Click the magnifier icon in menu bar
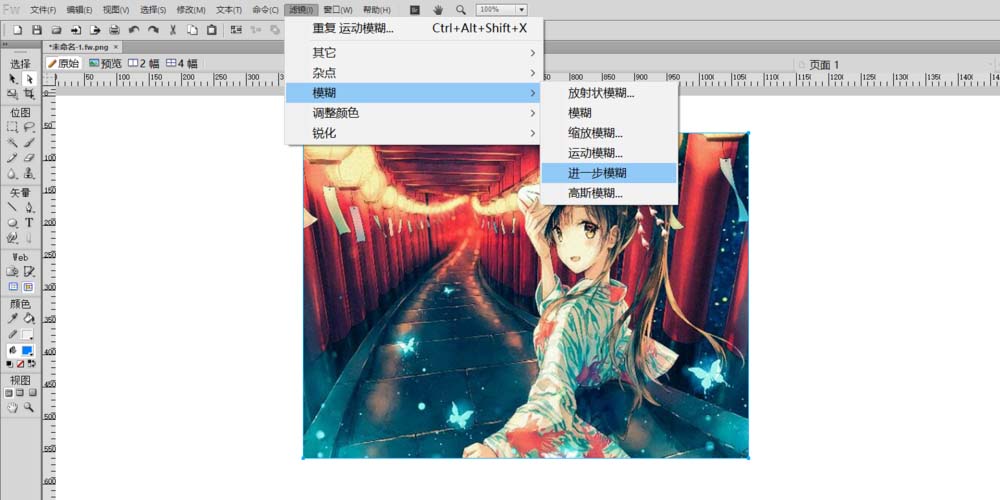Viewport: 1000px width, 500px height. click(460, 10)
